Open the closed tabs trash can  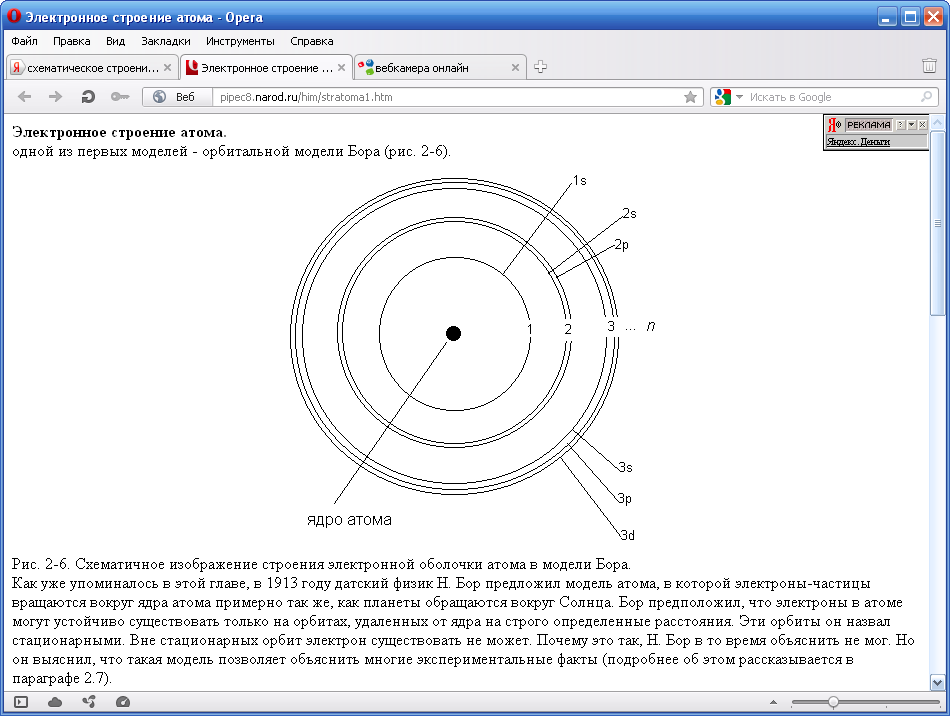click(x=929, y=66)
